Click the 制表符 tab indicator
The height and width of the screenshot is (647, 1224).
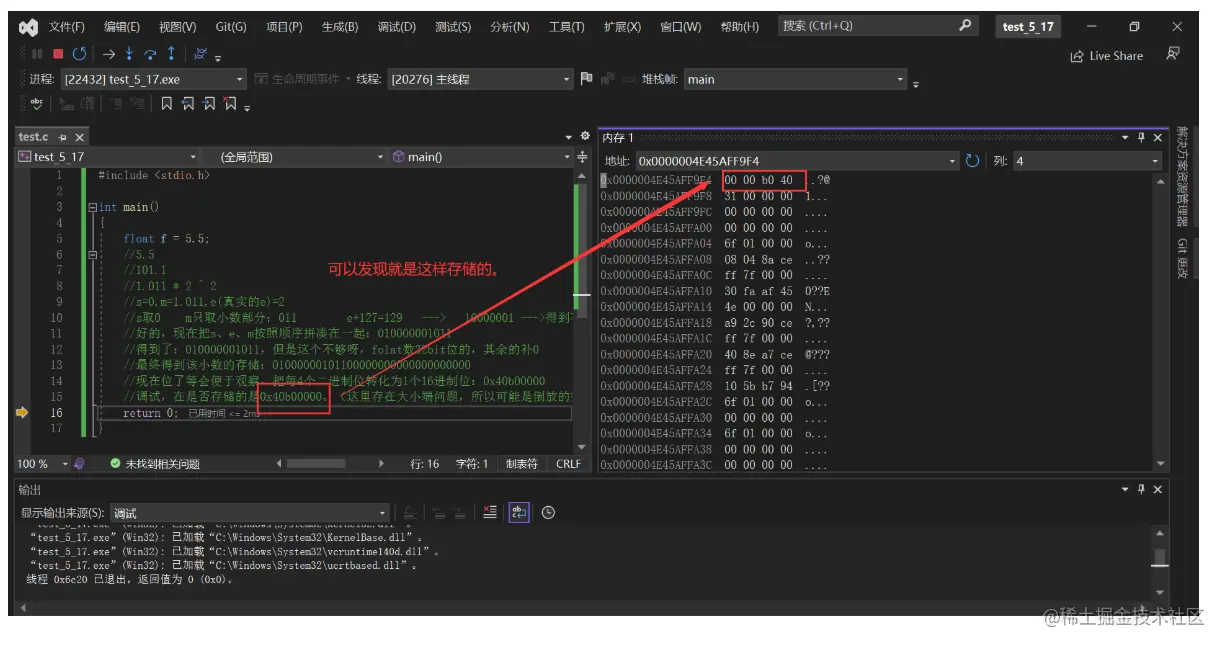(x=521, y=464)
